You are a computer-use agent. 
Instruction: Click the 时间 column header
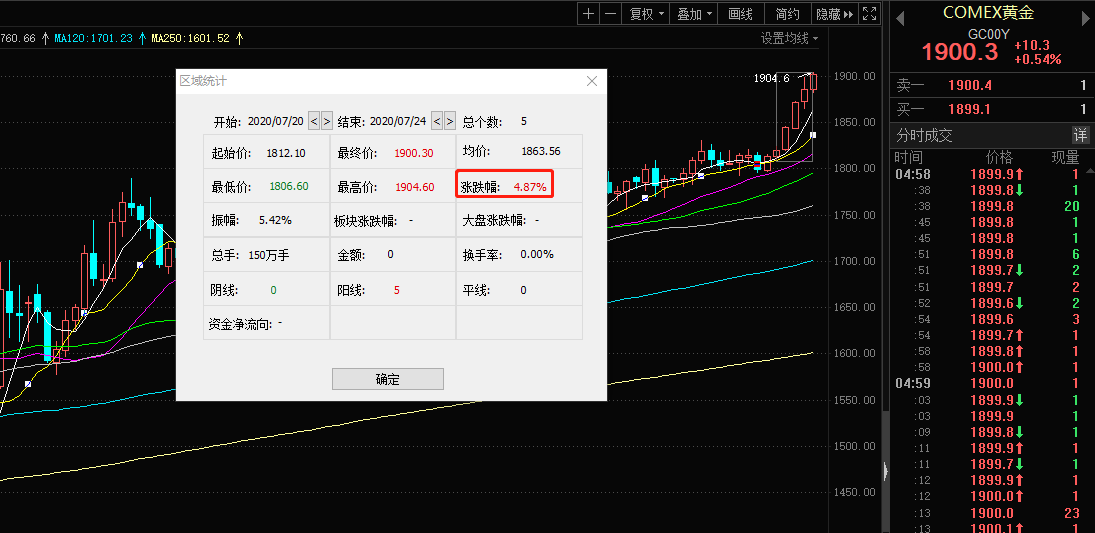(908, 157)
